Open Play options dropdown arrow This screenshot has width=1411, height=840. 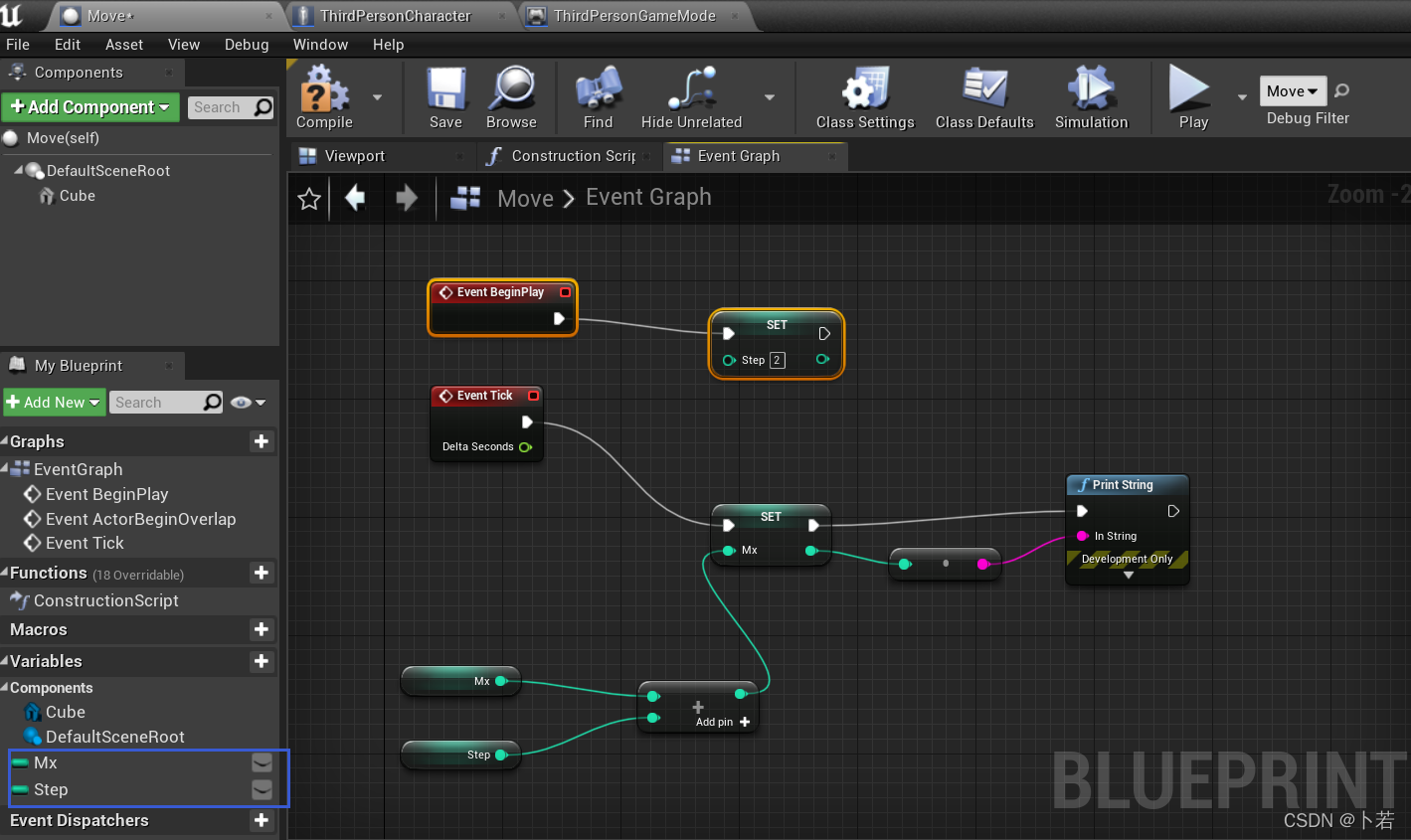[x=1242, y=97]
